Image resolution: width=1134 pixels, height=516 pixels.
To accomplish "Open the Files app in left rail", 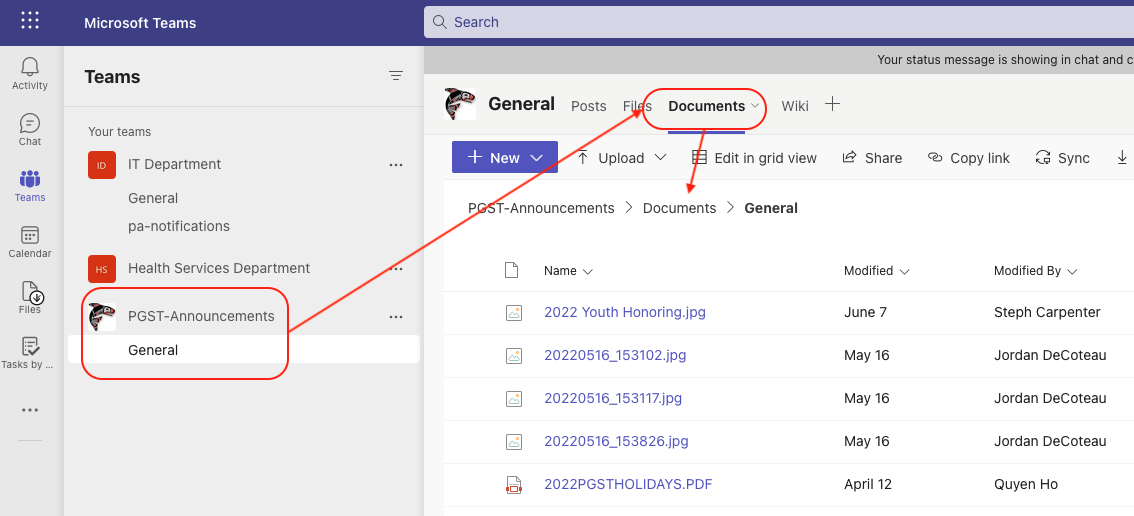I will click(32, 292).
